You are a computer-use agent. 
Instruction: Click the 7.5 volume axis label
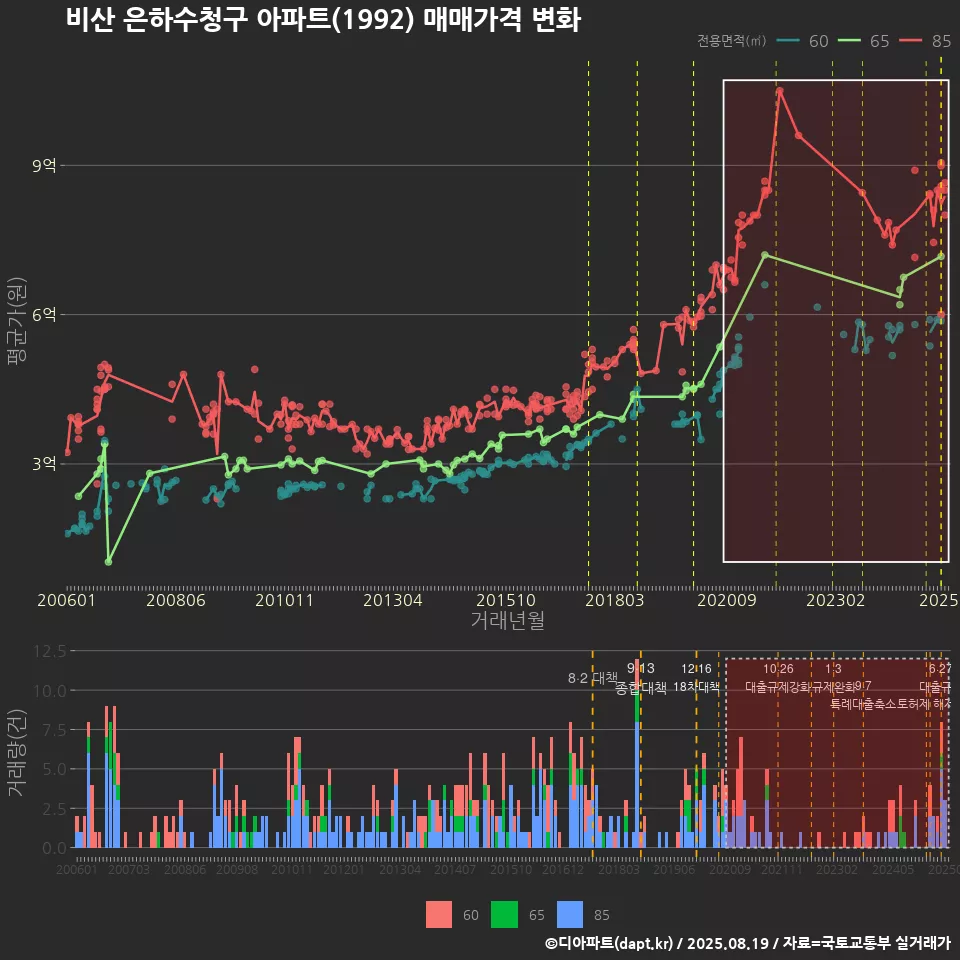click(x=55, y=730)
